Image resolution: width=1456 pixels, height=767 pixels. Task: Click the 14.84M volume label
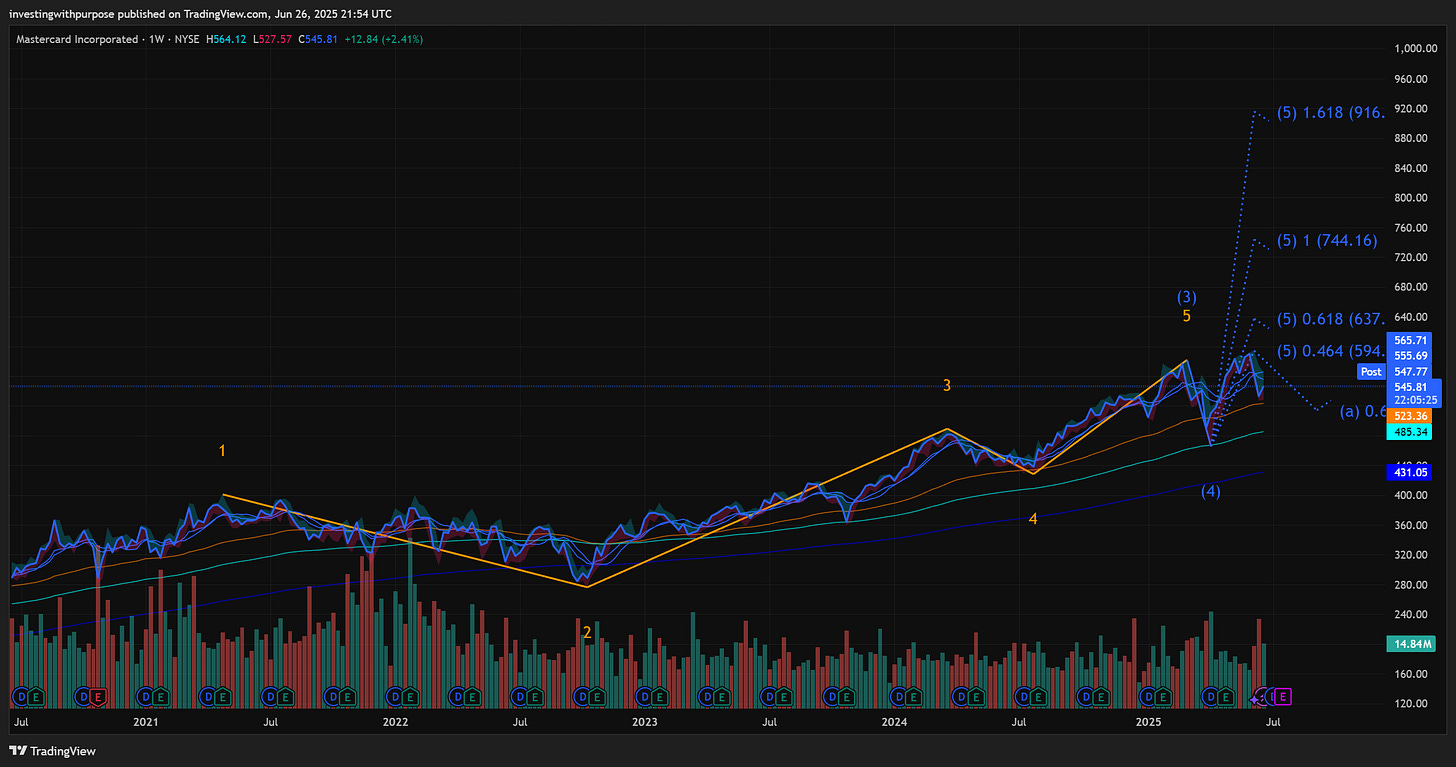point(1412,644)
